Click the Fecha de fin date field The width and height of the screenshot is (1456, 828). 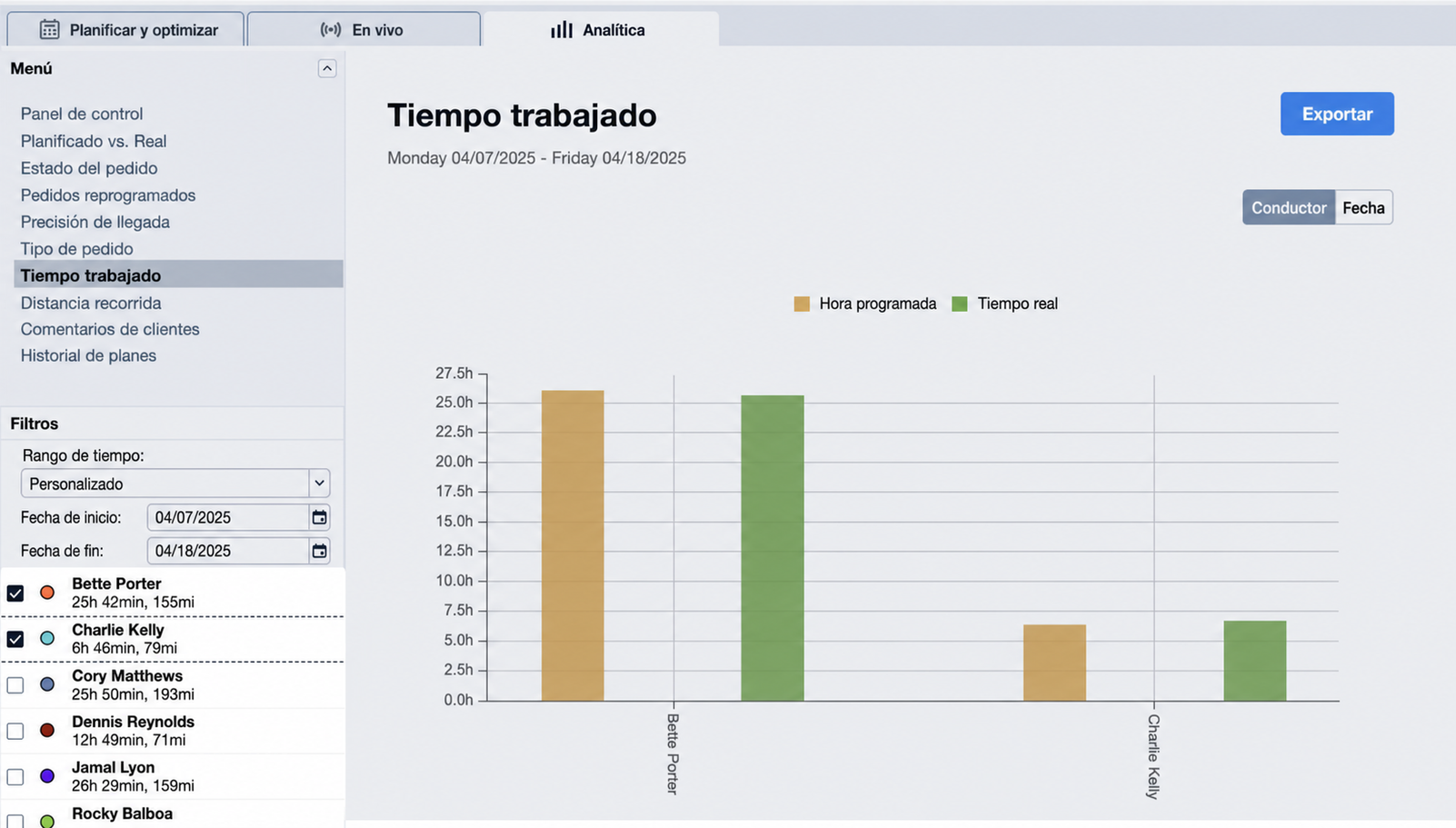tap(227, 551)
